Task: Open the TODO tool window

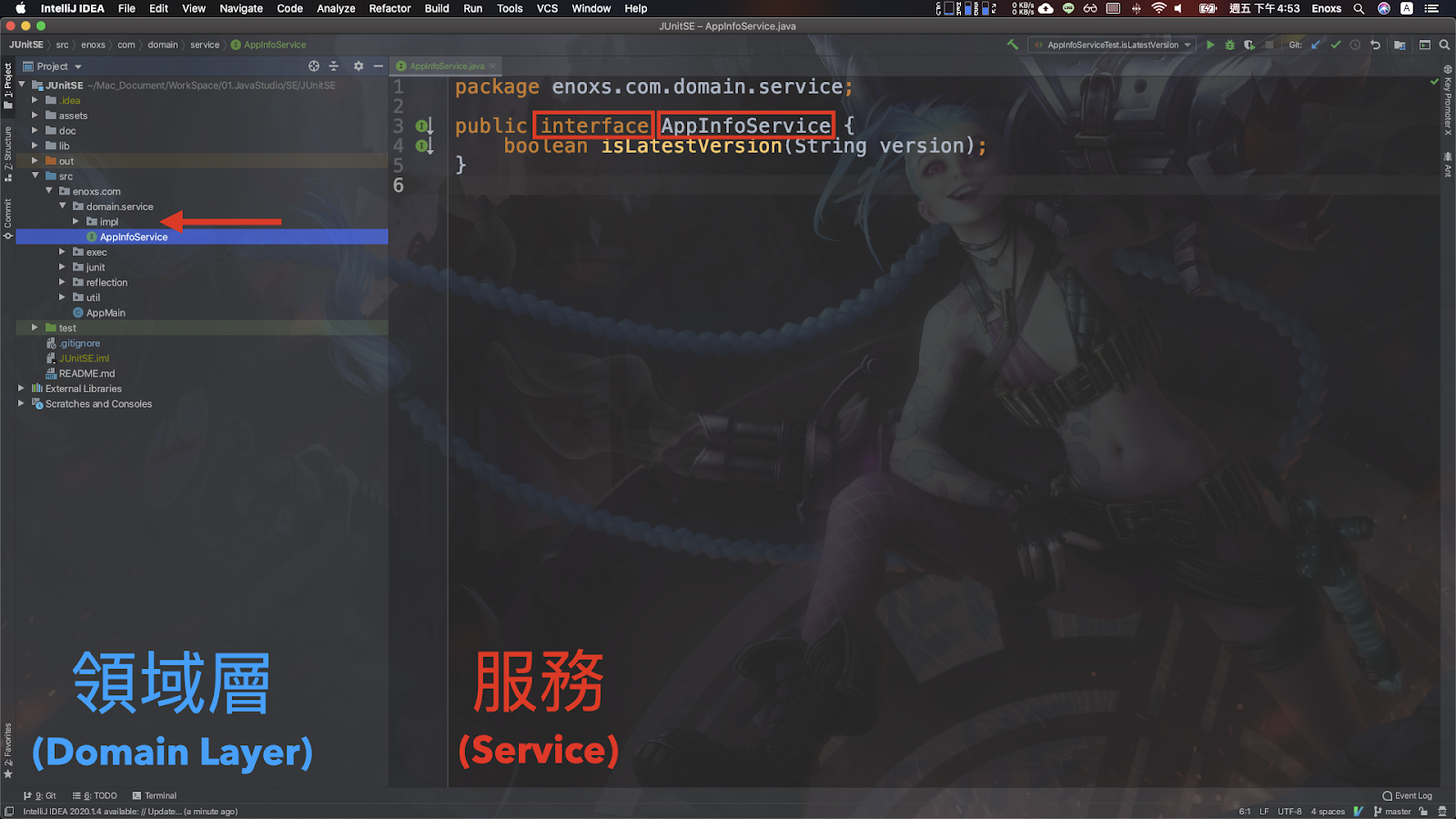Action: (x=95, y=795)
